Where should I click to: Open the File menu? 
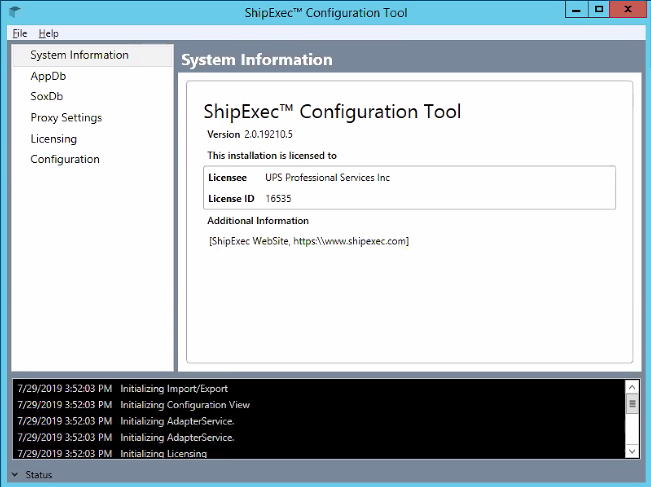[20, 33]
